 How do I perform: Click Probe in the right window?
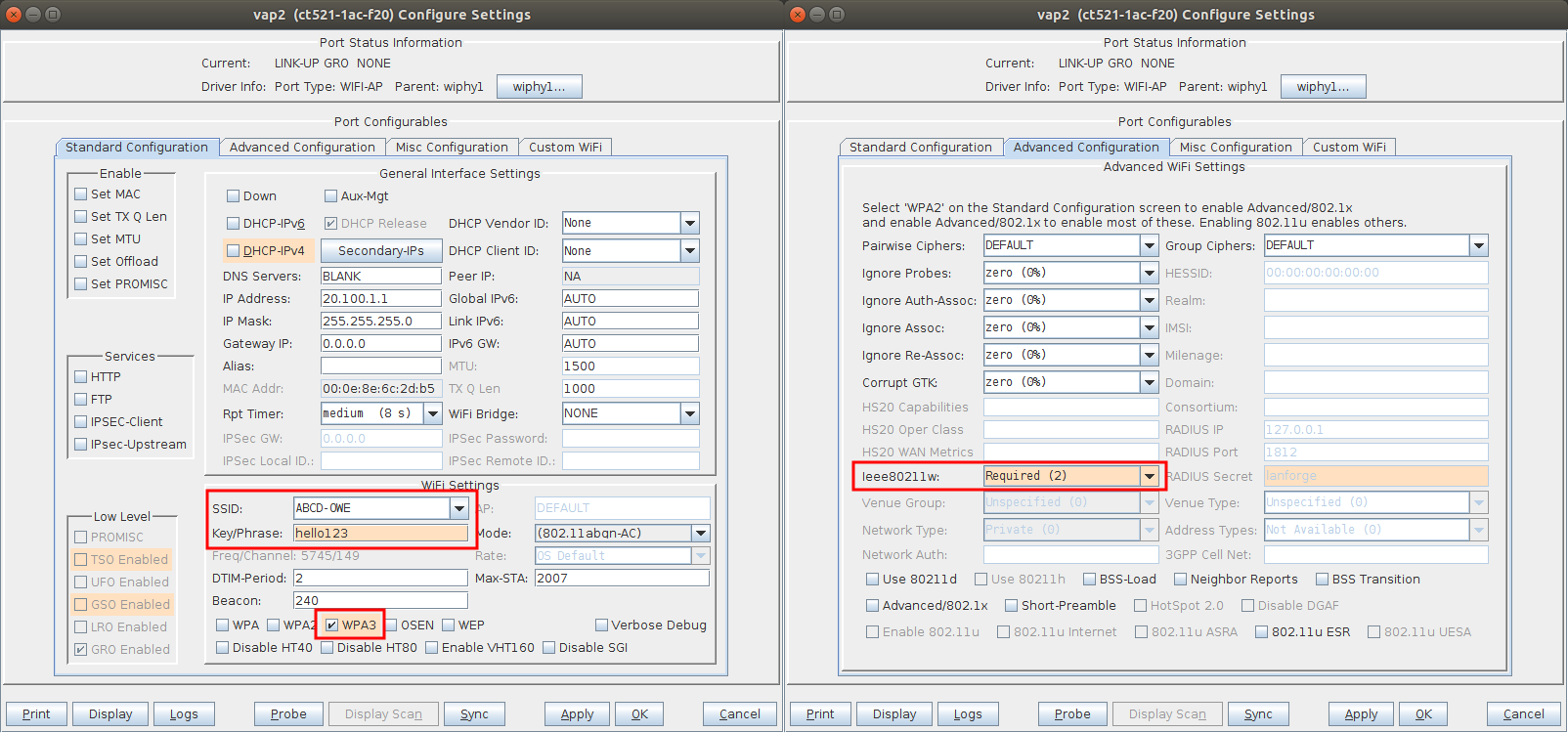coord(1072,714)
